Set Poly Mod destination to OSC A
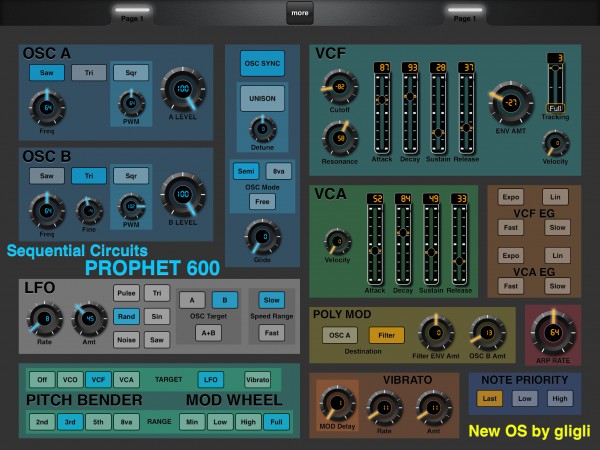The height and width of the screenshot is (450, 600). point(340,335)
